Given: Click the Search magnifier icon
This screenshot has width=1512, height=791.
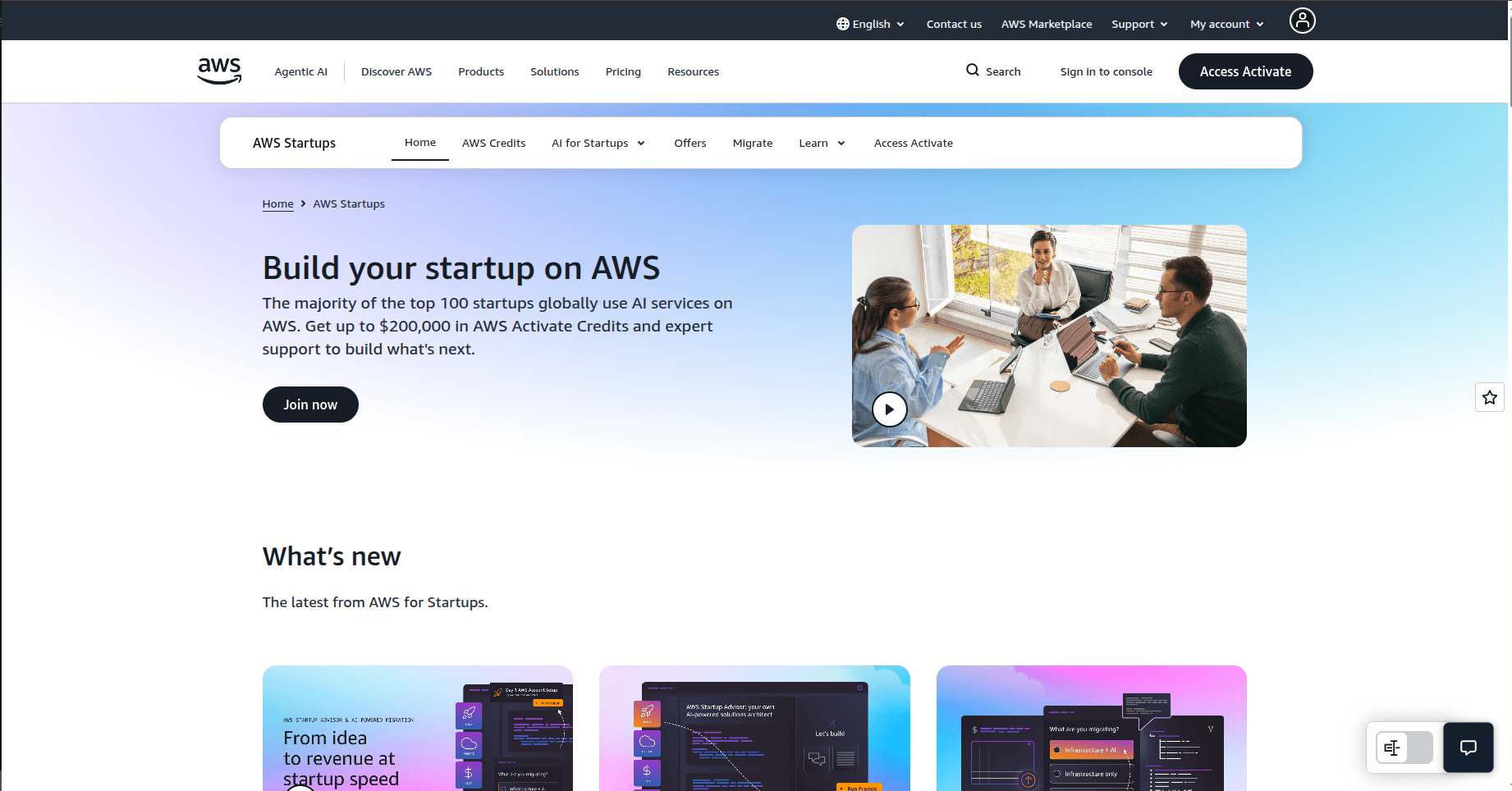Looking at the screenshot, I should (972, 71).
